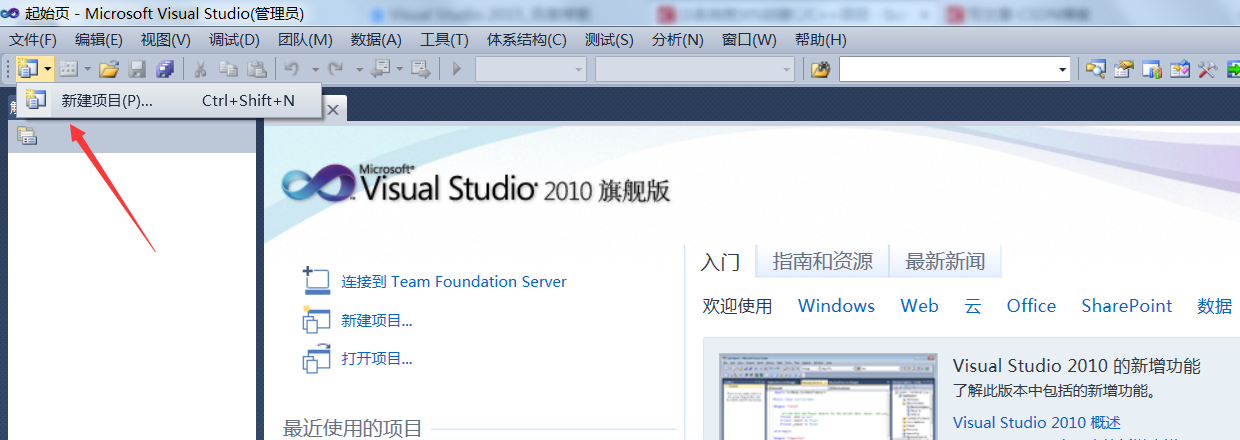
Task: Switch to the 最新新闻 tab
Action: (x=945, y=262)
